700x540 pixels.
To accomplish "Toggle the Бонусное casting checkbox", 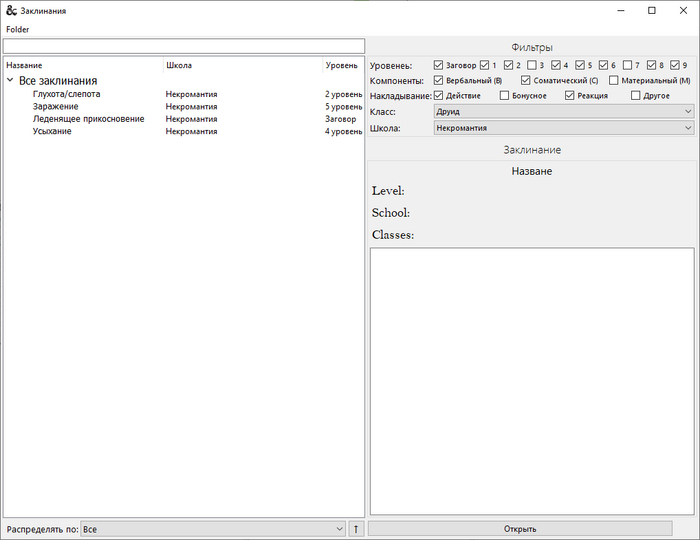I will (505, 96).
